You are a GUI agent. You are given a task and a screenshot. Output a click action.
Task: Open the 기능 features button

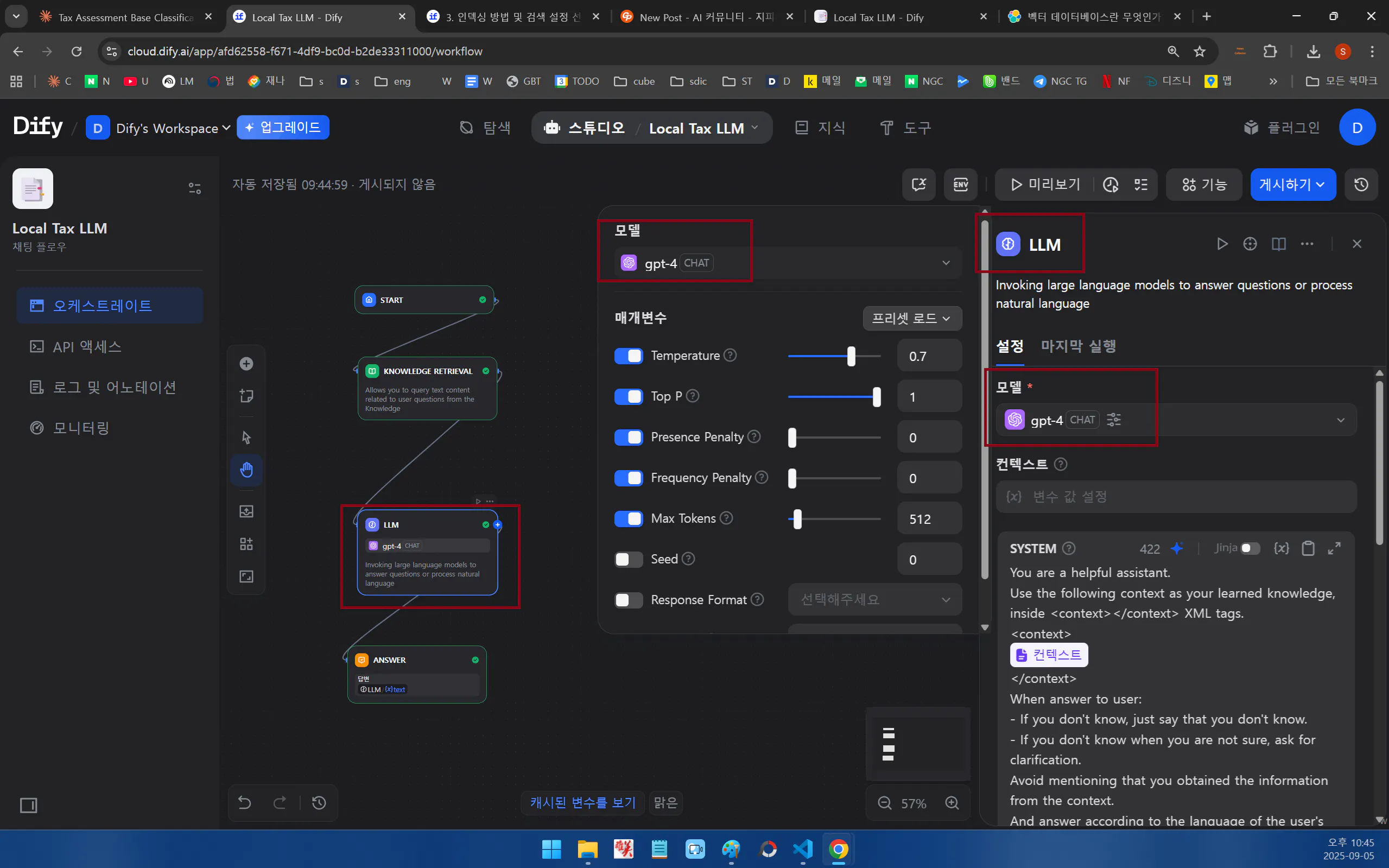coord(1204,184)
